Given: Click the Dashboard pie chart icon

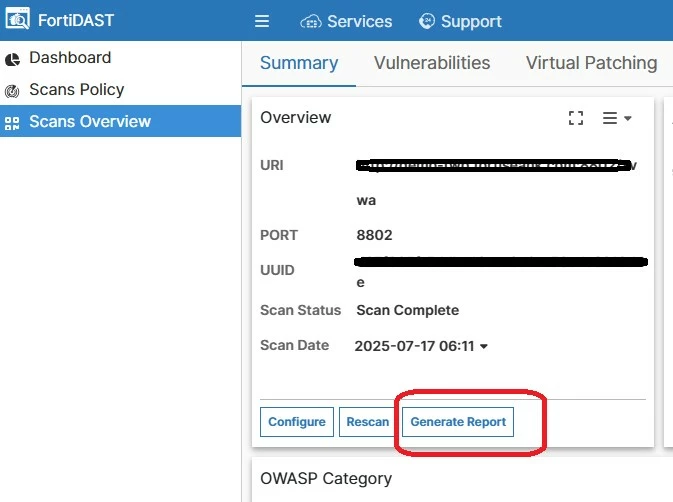Looking at the screenshot, I should [x=12, y=59].
